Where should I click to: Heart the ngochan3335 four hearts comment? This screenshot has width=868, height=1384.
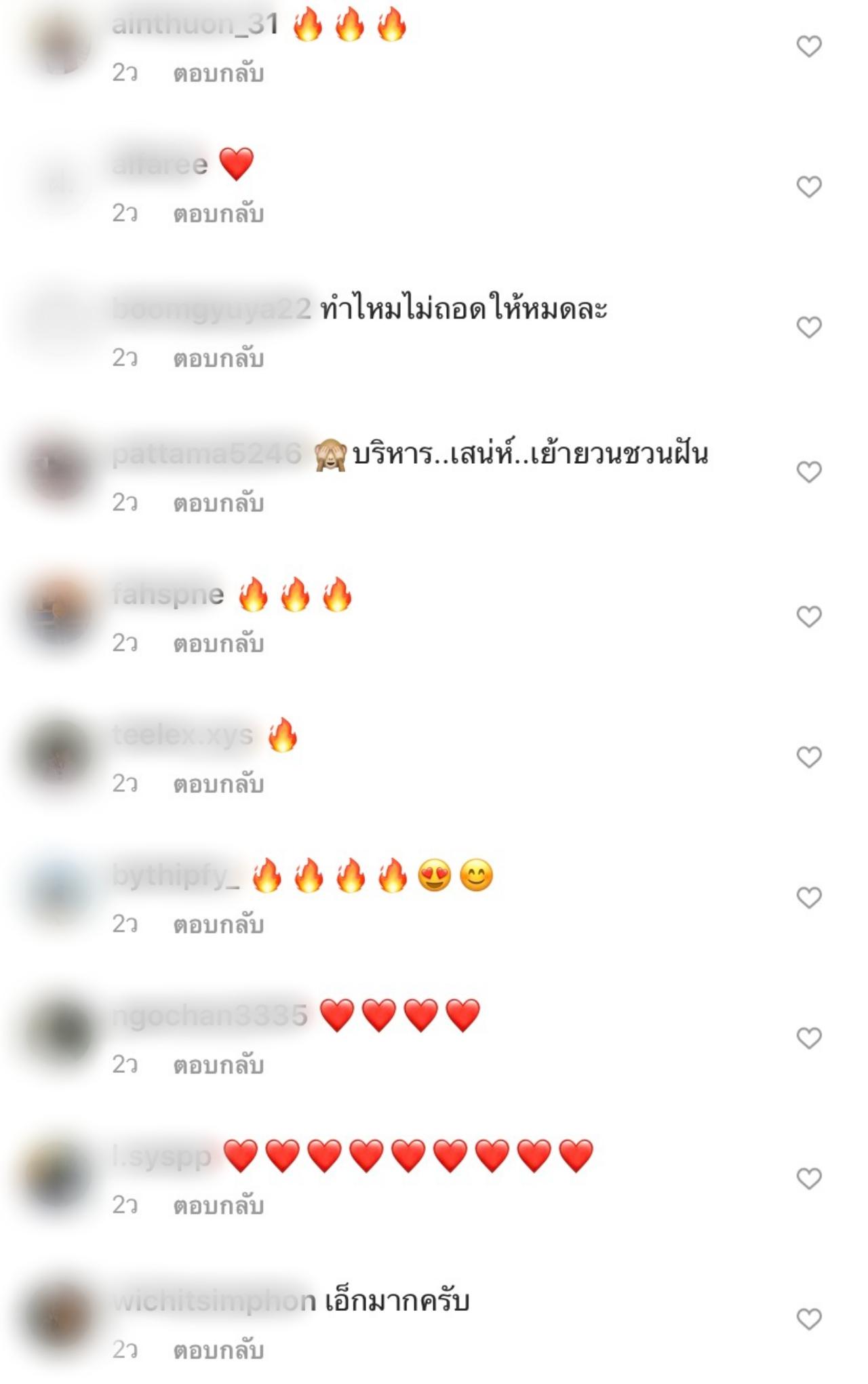pyautogui.click(x=808, y=1038)
